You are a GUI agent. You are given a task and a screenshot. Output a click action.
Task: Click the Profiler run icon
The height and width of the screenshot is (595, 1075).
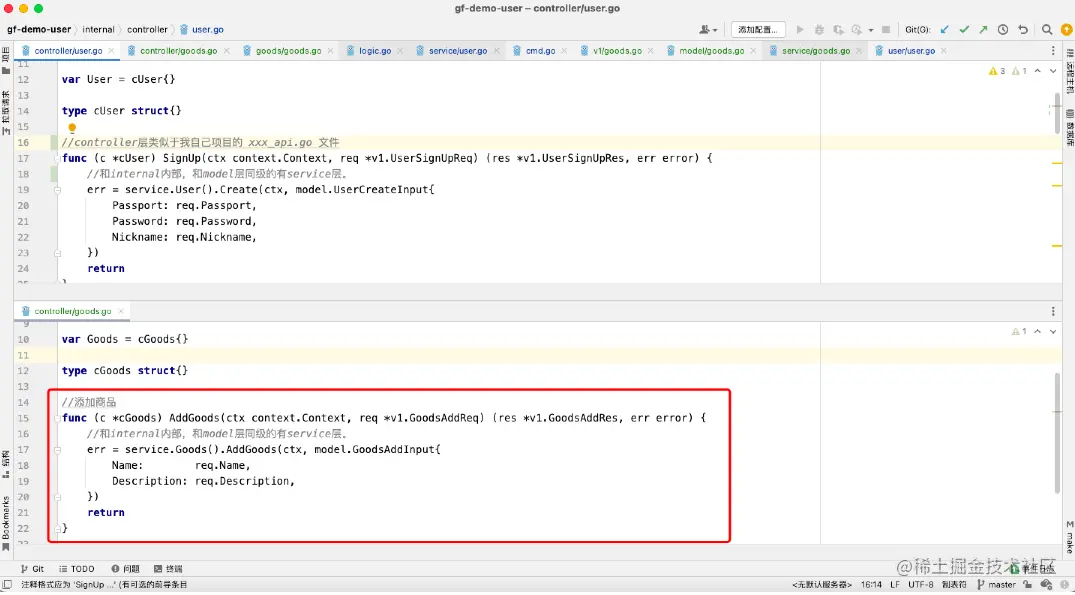click(x=856, y=29)
